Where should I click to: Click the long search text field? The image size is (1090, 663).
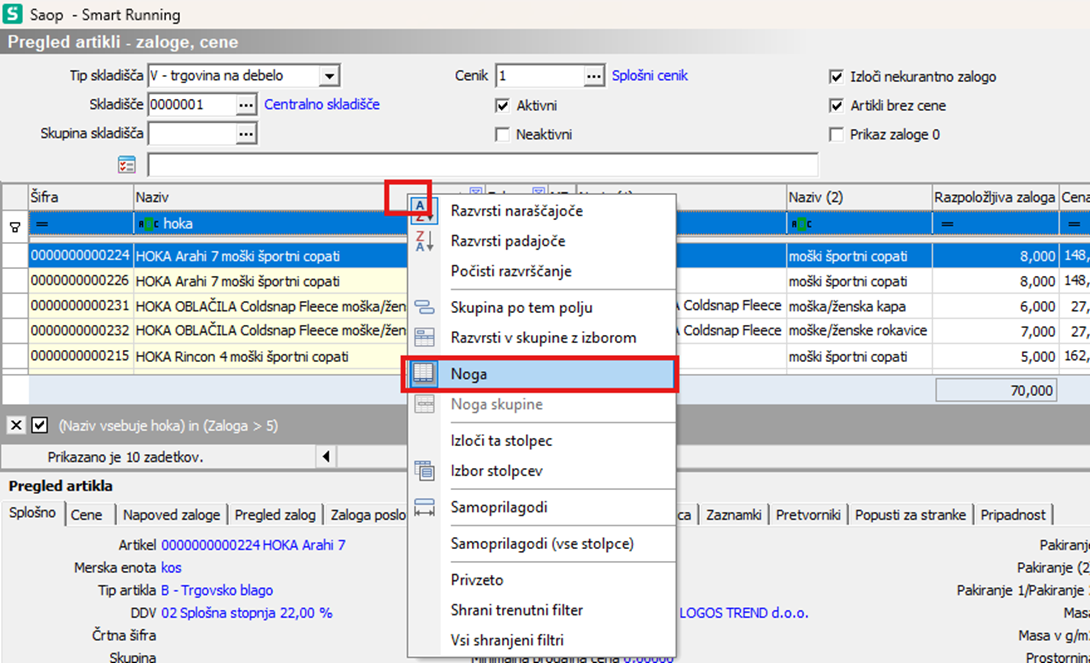tap(482, 165)
